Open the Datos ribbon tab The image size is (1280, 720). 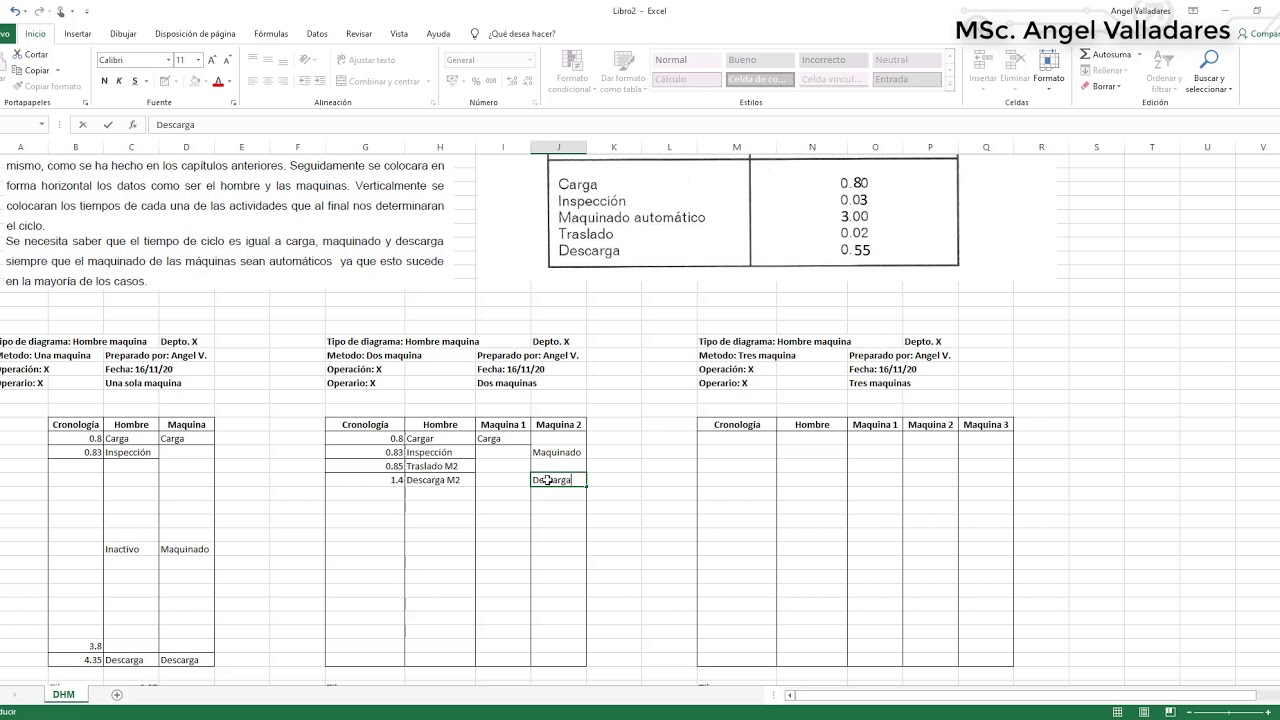tap(317, 33)
